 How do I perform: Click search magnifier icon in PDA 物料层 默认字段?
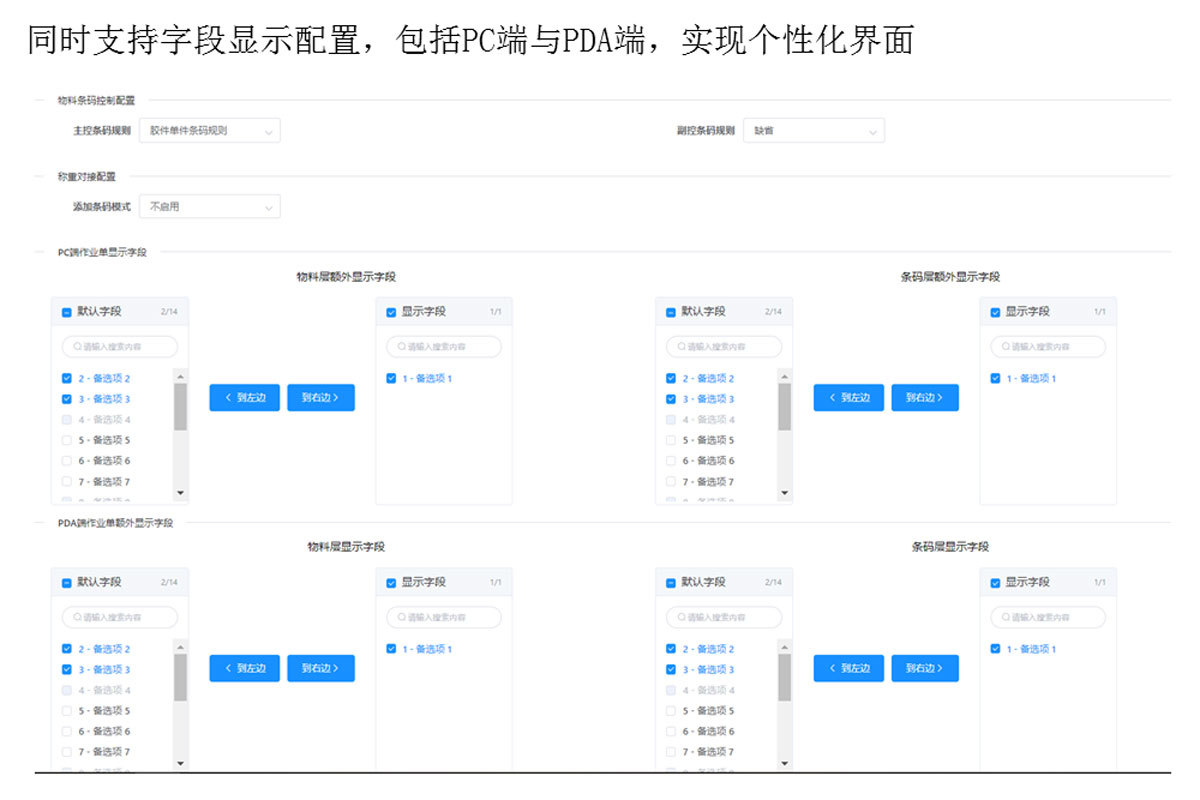[x=76, y=618]
